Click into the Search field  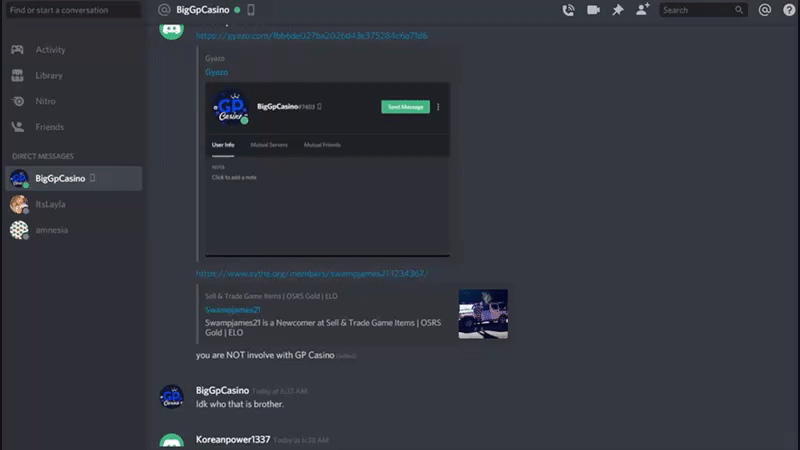tap(703, 10)
